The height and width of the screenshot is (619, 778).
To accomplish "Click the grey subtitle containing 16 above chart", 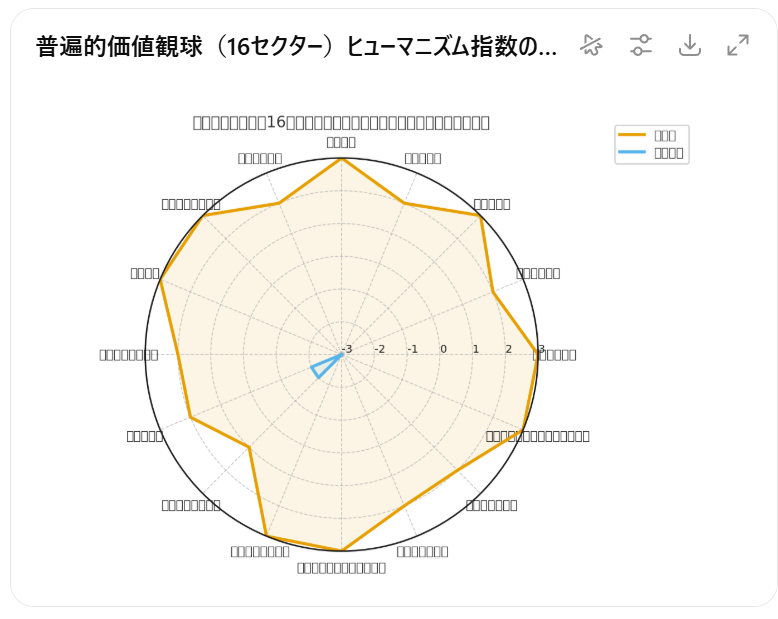I will coord(341,122).
